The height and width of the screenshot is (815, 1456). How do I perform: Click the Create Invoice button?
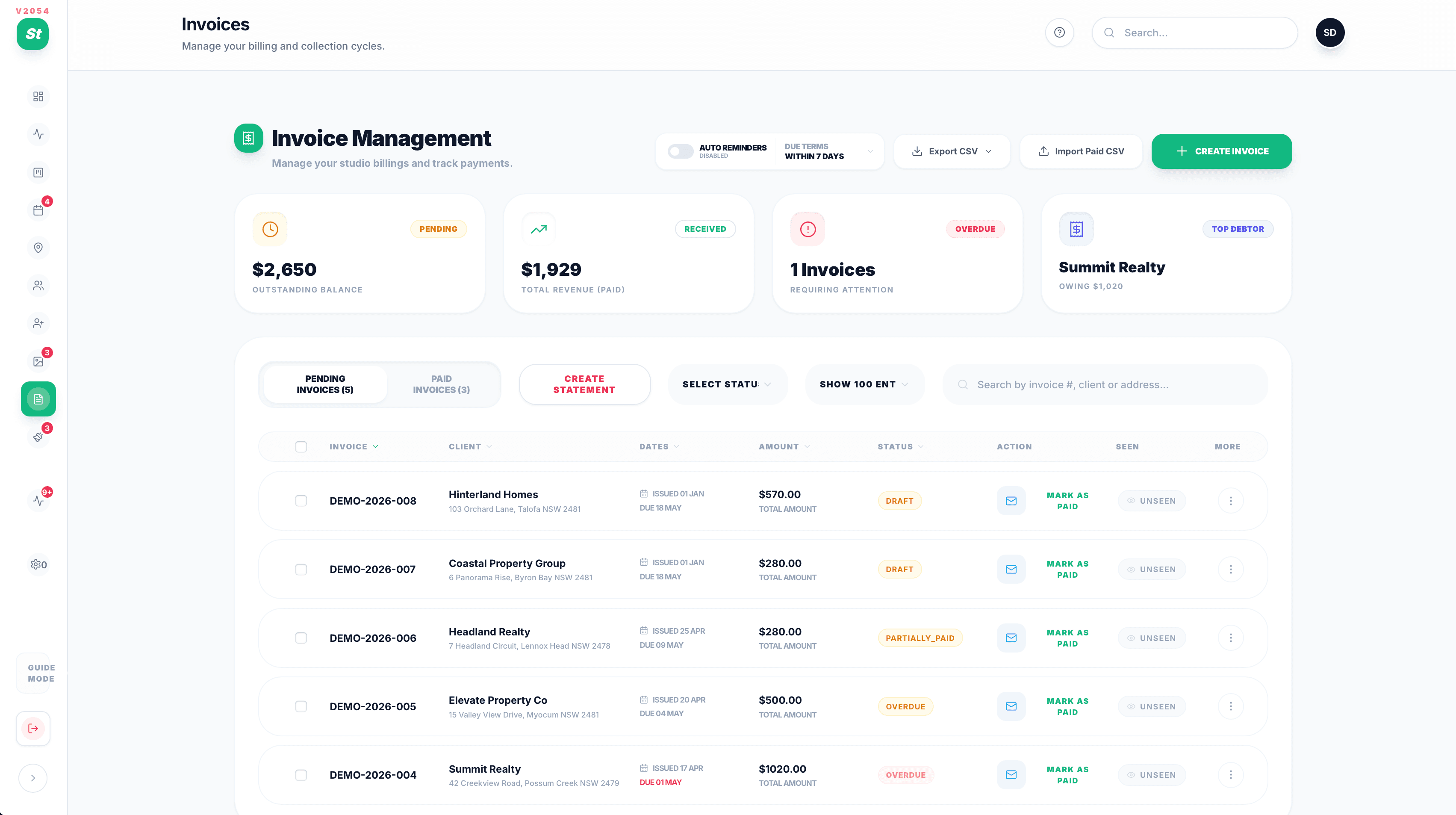pyautogui.click(x=1221, y=151)
